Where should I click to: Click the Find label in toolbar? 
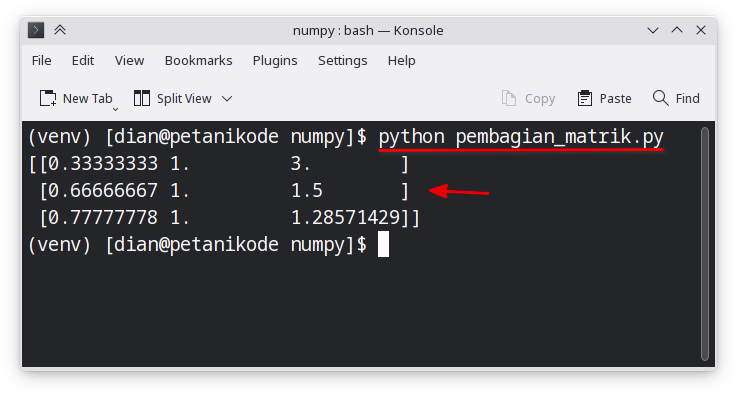[x=687, y=99]
